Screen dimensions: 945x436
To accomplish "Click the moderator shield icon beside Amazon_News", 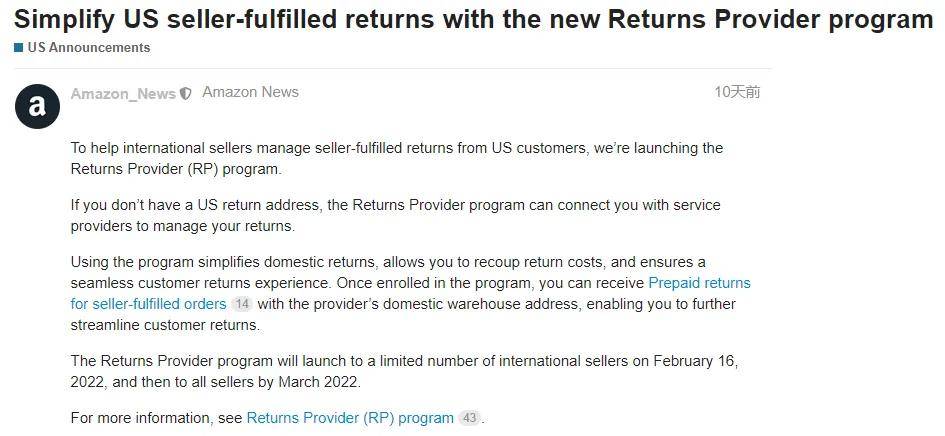I will (x=186, y=94).
